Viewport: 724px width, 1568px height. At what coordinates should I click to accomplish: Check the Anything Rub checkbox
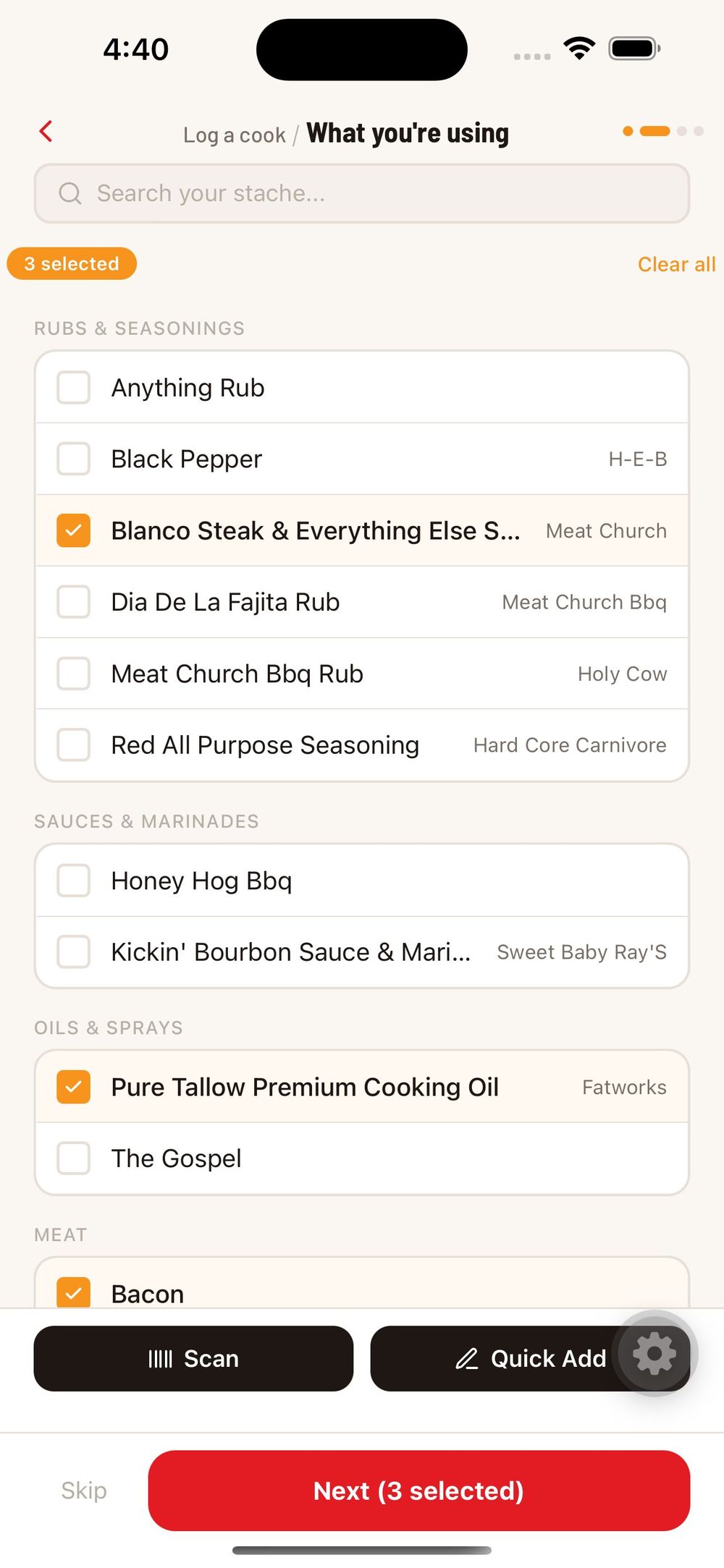pos(74,388)
